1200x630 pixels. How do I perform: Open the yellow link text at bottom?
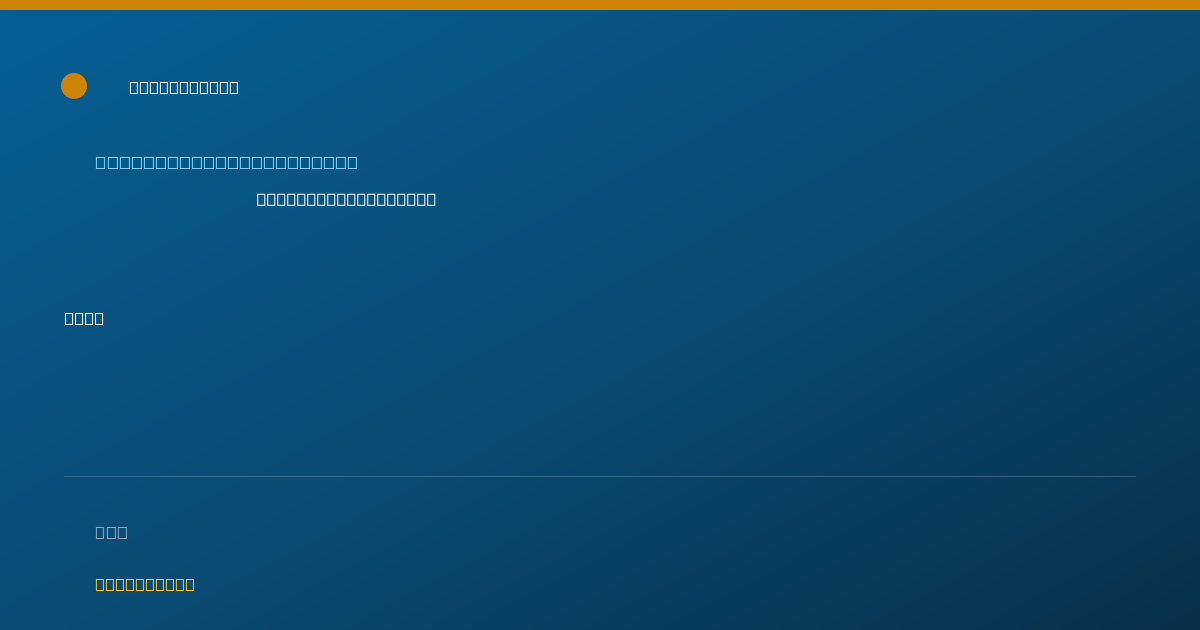coord(145,584)
